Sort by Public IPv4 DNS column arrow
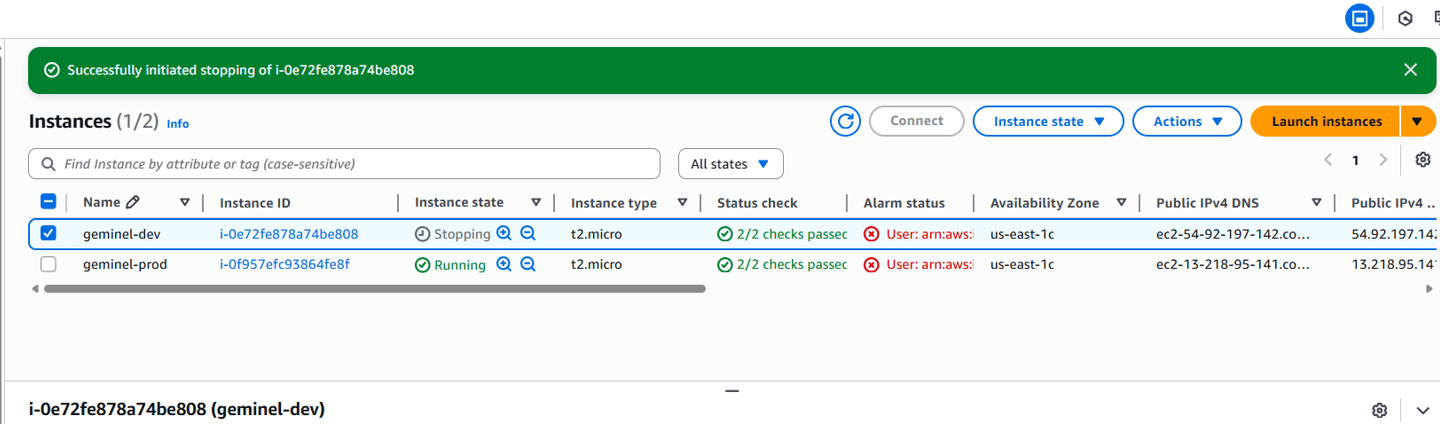Viewport: 1440px width, 424px height. 1316,202
